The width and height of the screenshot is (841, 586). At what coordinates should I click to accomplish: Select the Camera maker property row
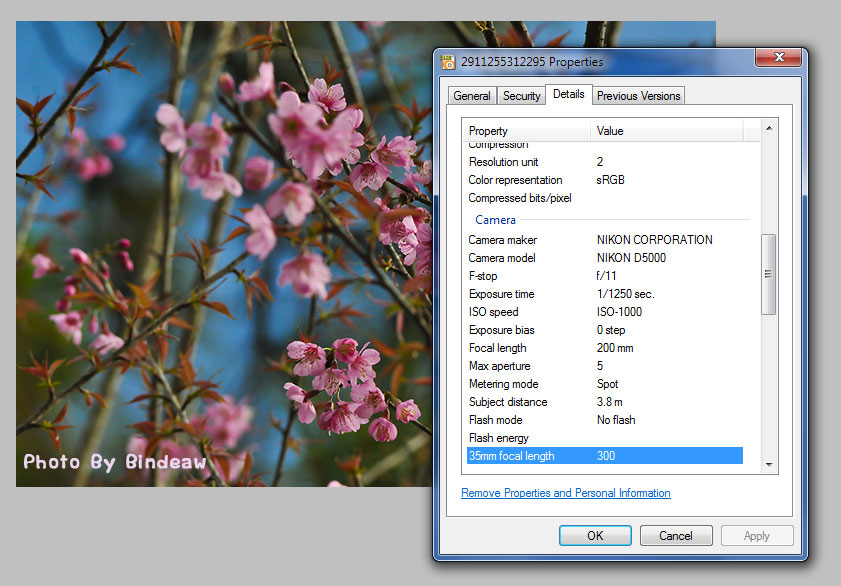coord(503,240)
